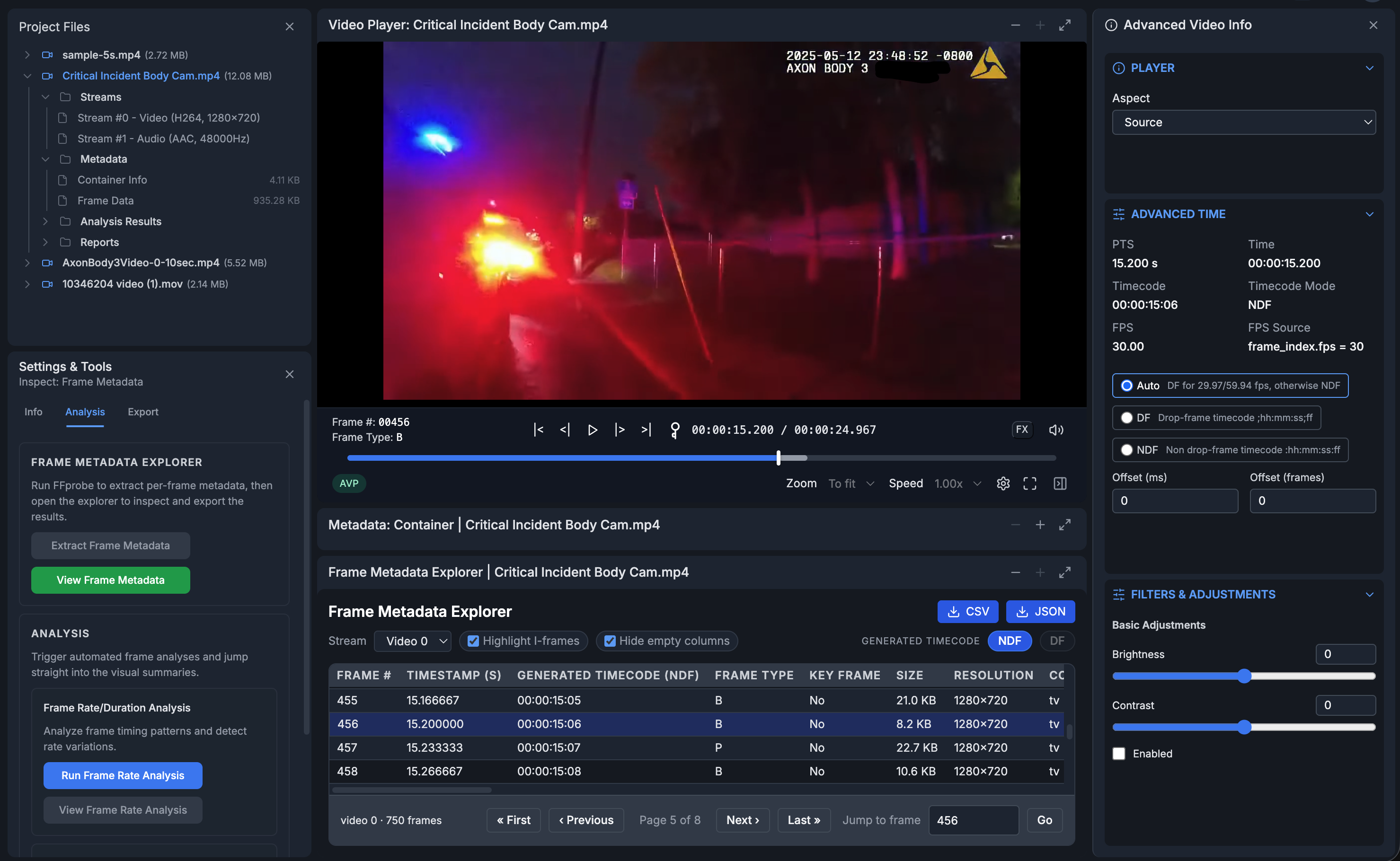The width and height of the screenshot is (1400, 861).
Task: Mute the video player audio
Action: [1055, 430]
